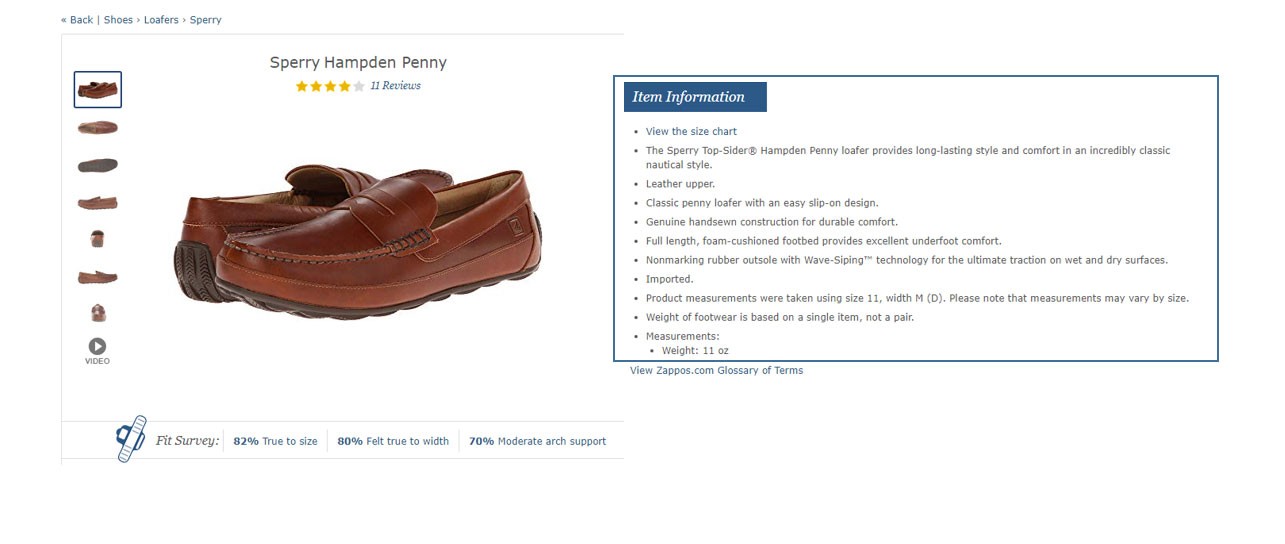Select the front-view shoe thumbnail
The width and height of the screenshot is (1285, 544).
pyautogui.click(x=98, y=239)
